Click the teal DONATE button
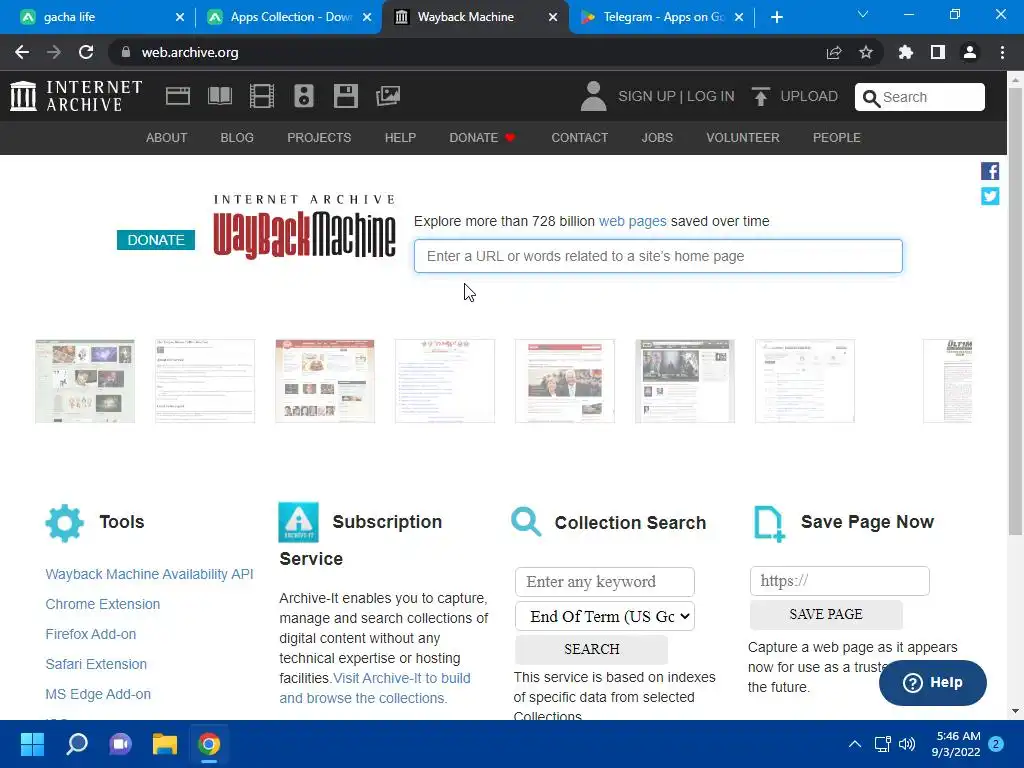The image size is (1024, 768). click(156, 240)
